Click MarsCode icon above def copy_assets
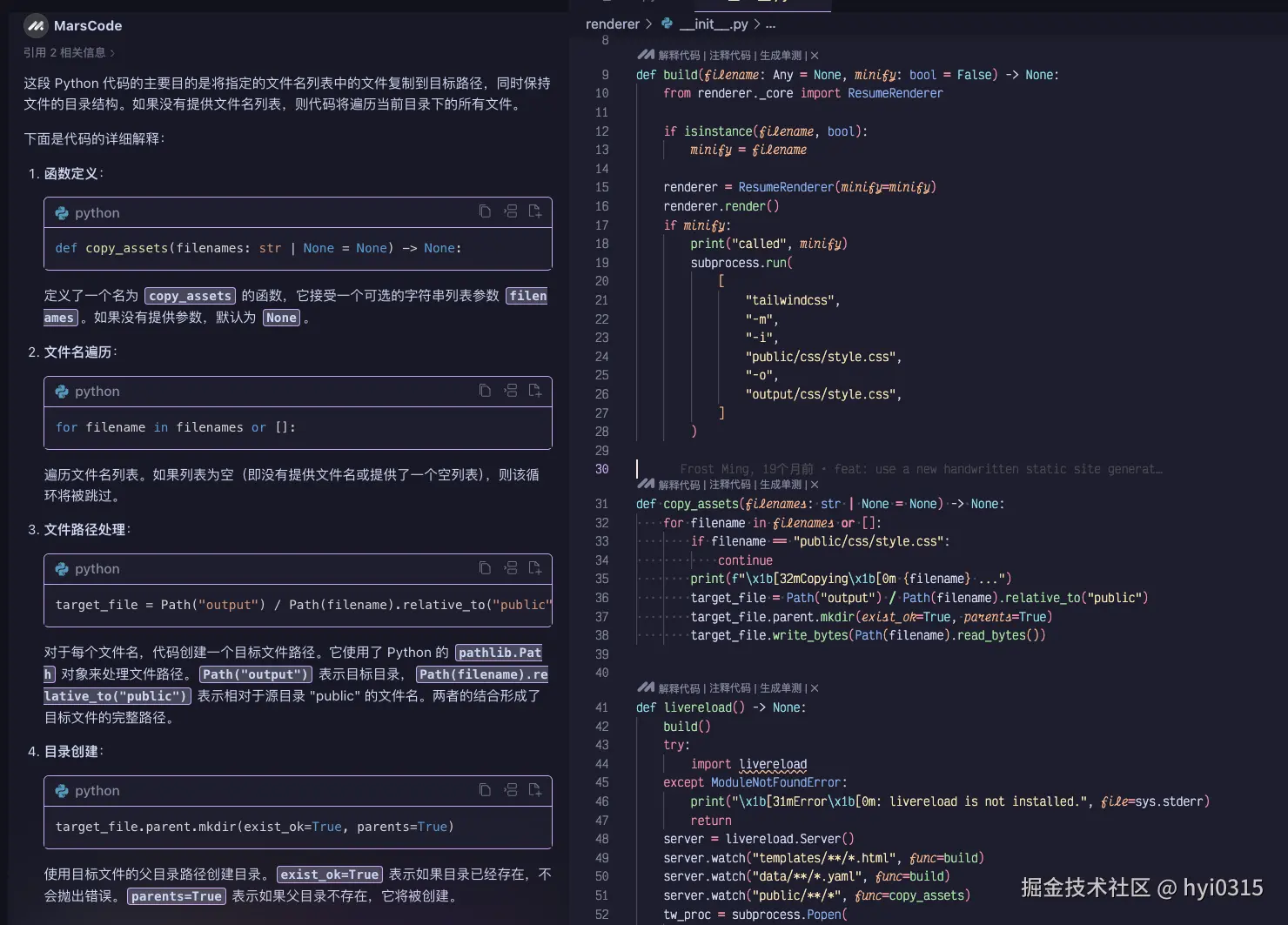The width and height of the screenshot is (1288, 925). (646, 484)
